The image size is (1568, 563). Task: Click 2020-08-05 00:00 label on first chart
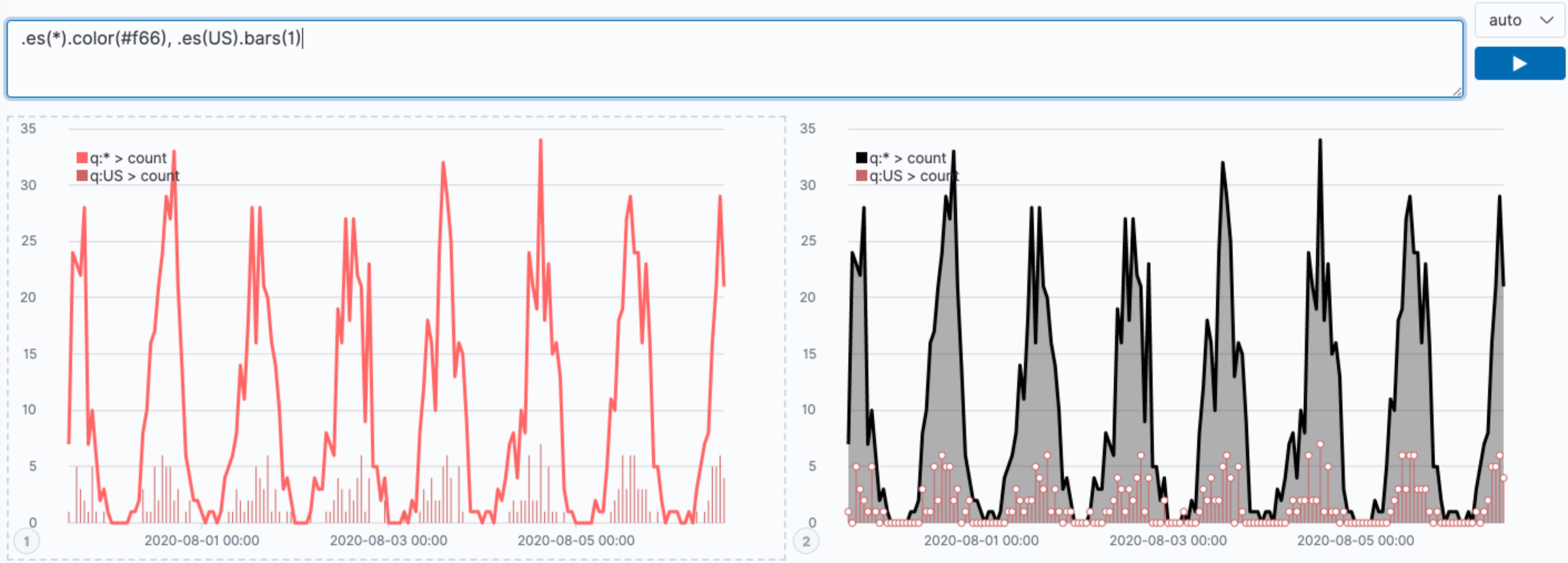(576, 541)
